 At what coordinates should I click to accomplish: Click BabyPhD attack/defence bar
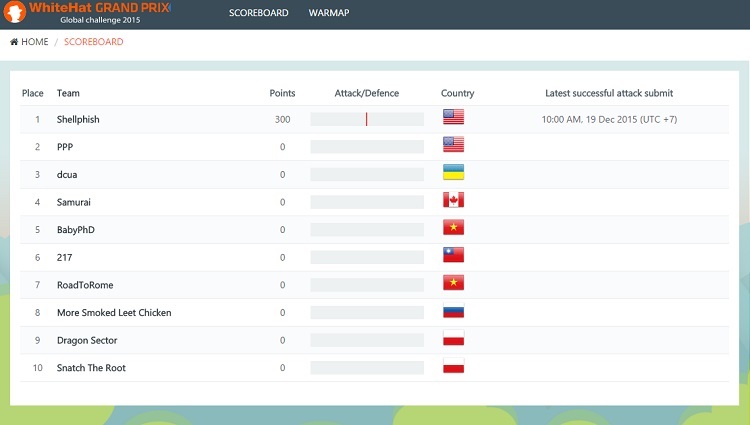tap(367, 230)
